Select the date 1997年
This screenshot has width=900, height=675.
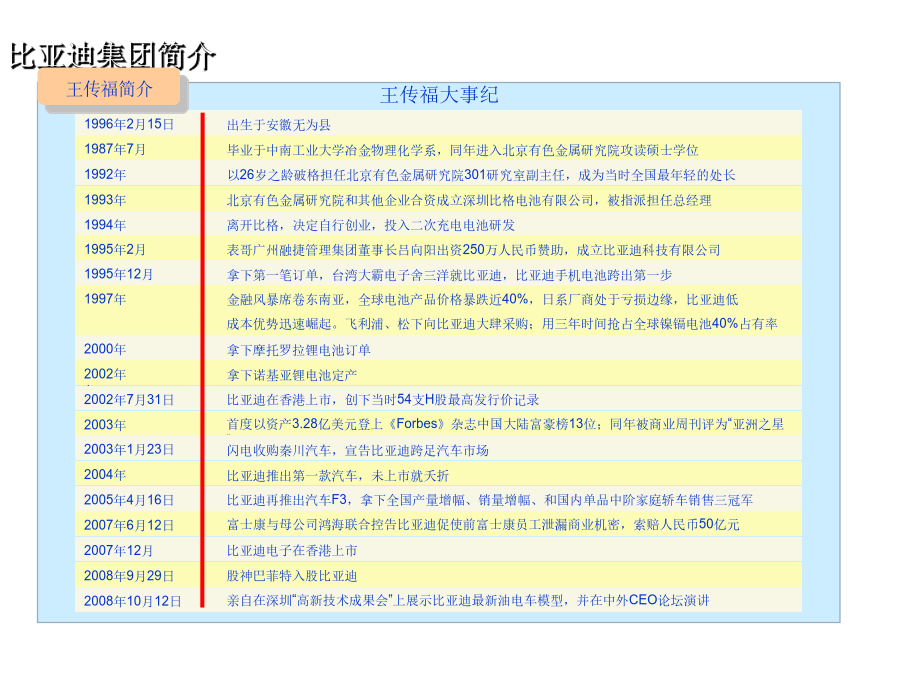(x=105, y=299)
